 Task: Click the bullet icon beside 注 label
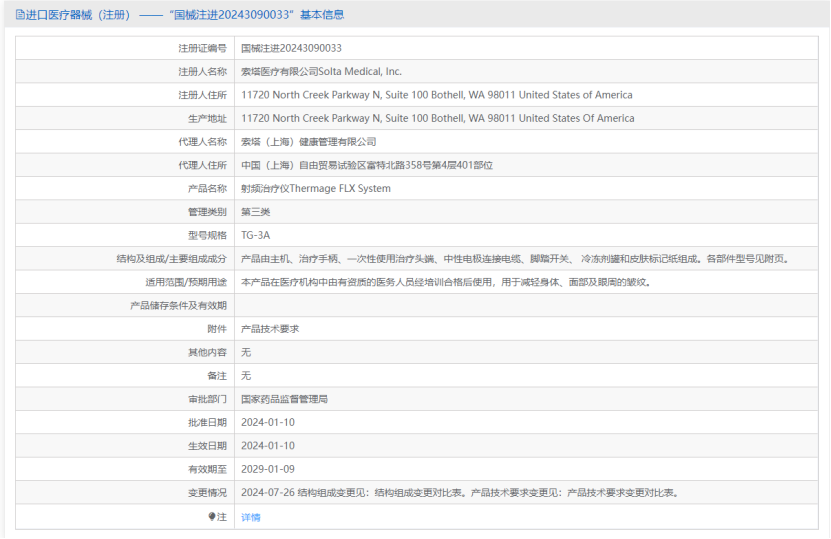click(212, 517)
